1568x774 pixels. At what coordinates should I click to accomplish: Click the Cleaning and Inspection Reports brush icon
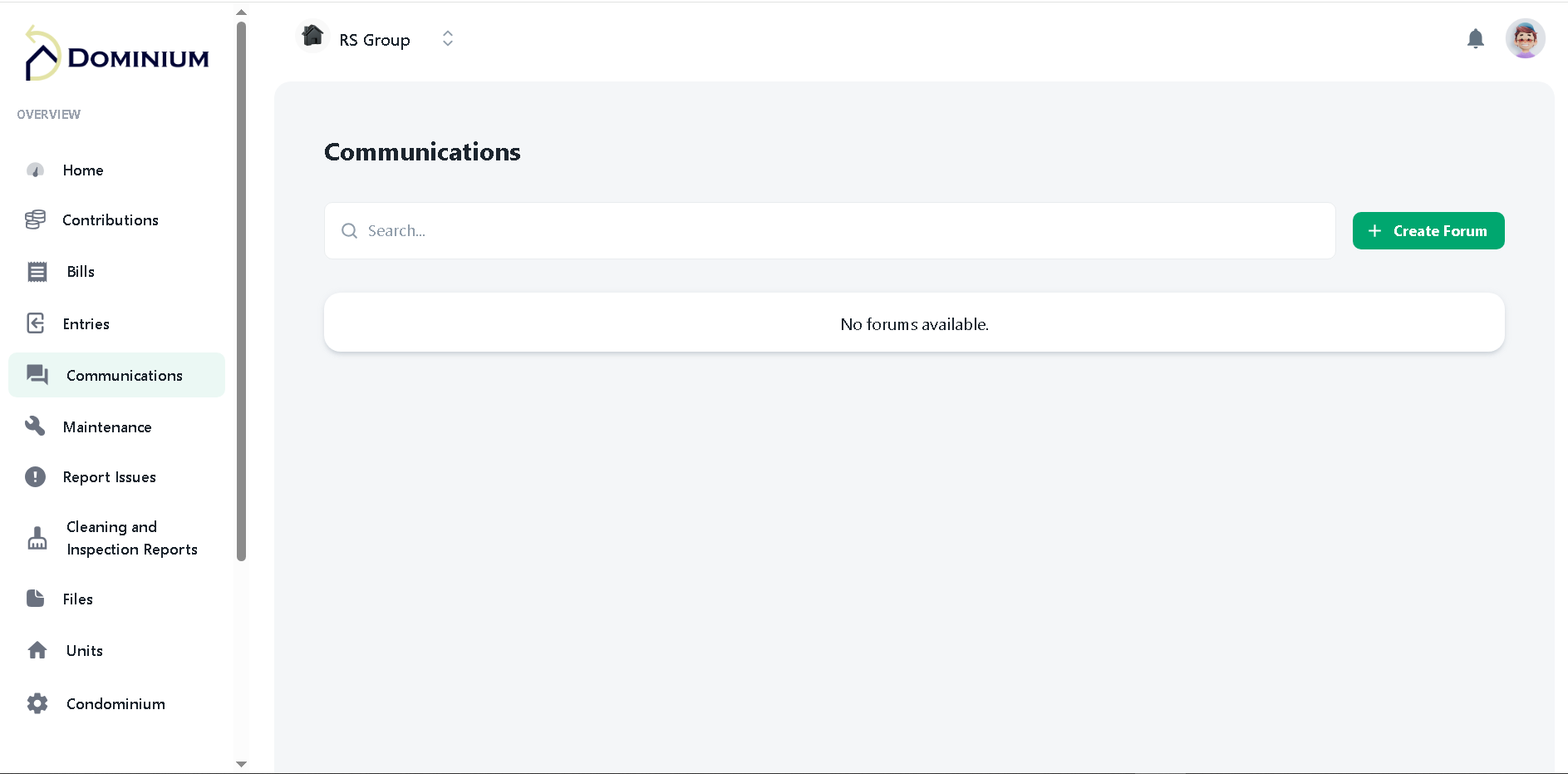(x=37, y=538)
